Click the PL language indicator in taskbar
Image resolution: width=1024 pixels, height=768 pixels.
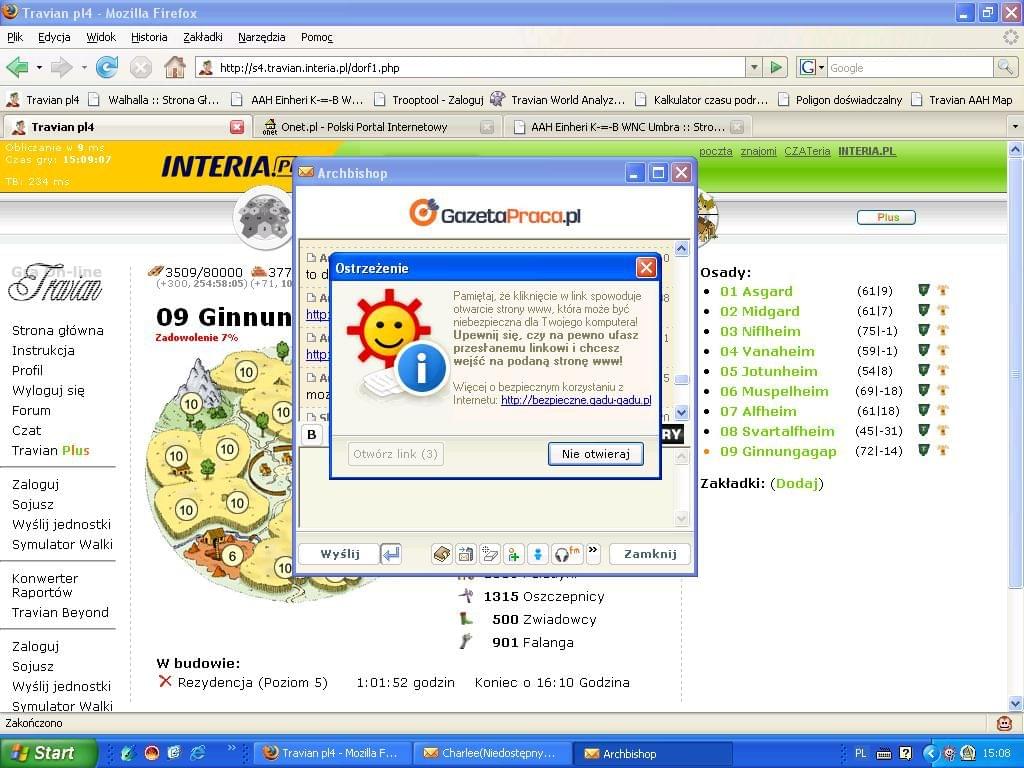(861, 753)
